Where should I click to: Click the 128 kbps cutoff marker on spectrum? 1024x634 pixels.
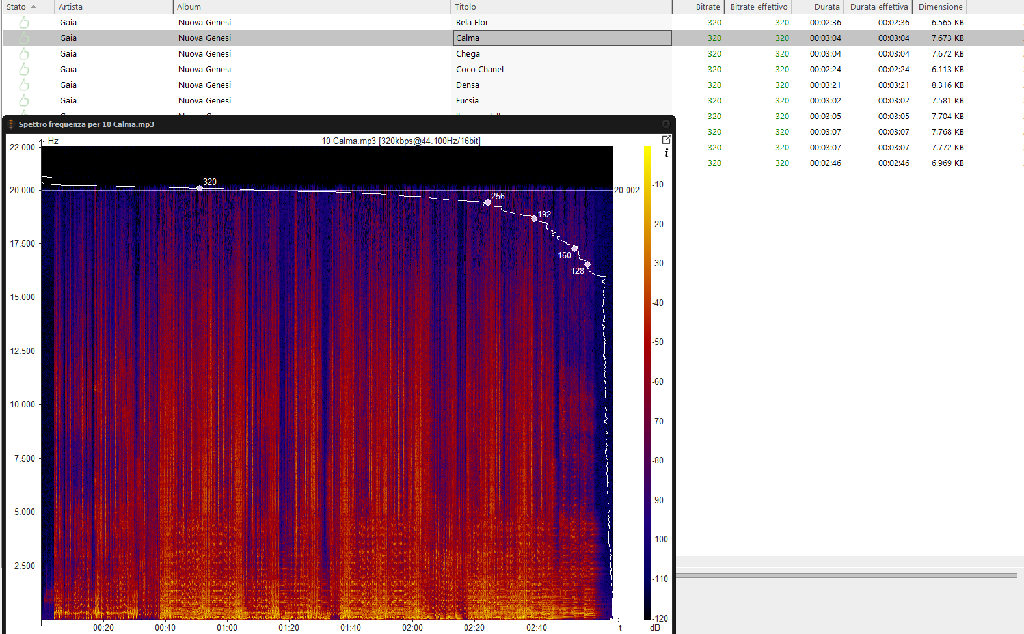point(588,264)
